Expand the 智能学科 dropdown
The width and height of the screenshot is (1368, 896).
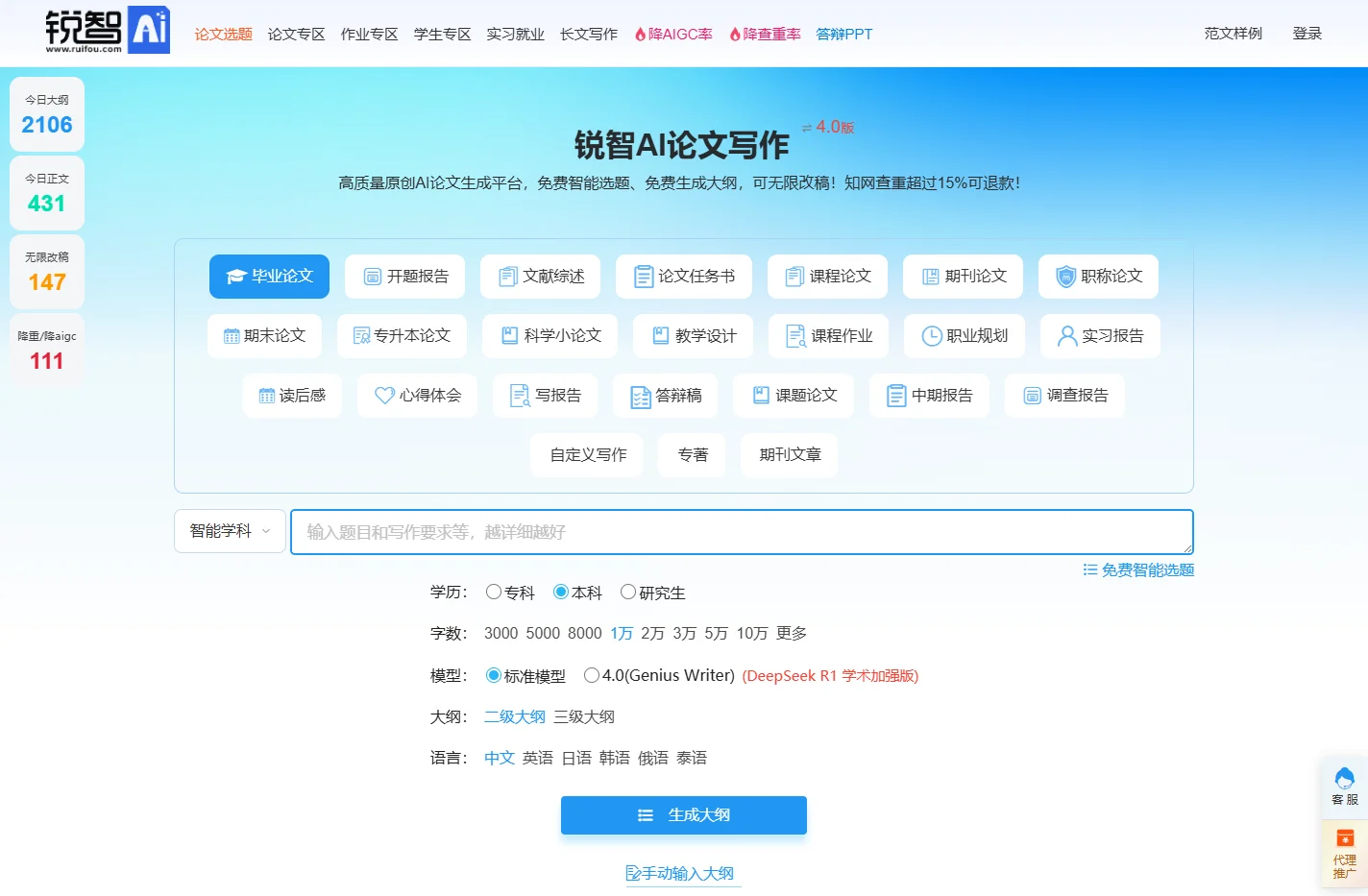(230, 531)
